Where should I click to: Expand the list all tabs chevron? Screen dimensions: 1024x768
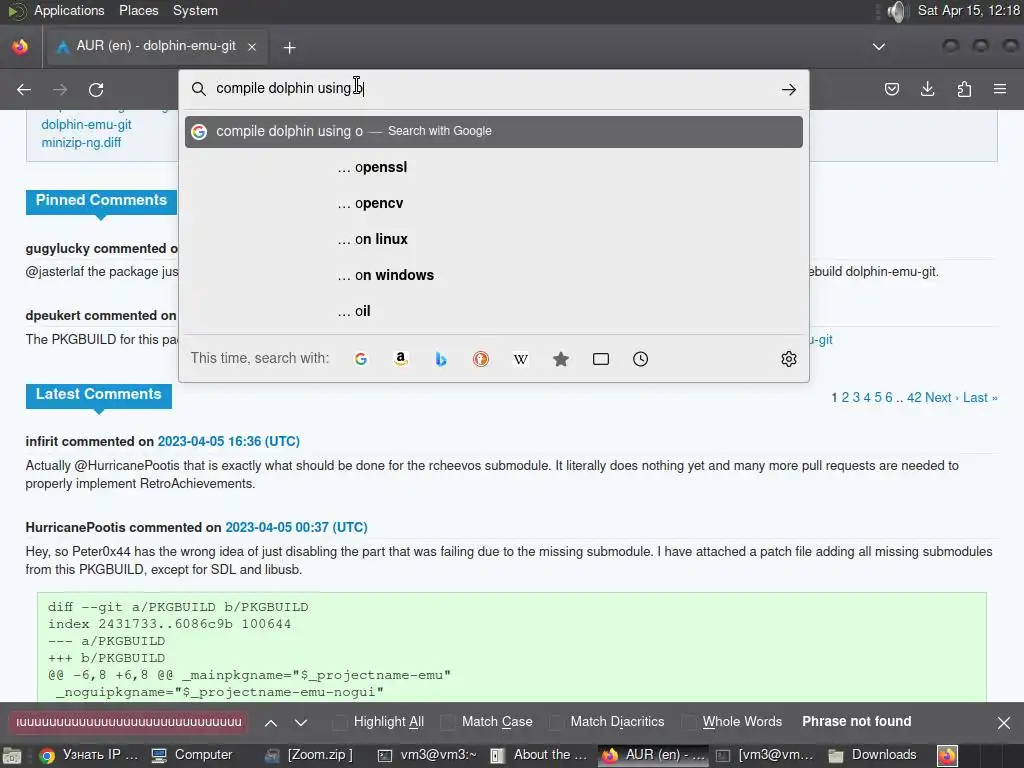pos(879,47)
